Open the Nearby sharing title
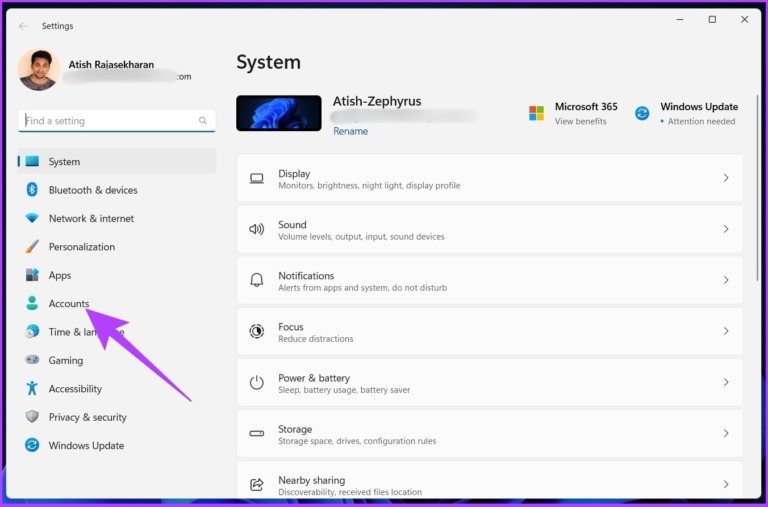 coord(312,480)
